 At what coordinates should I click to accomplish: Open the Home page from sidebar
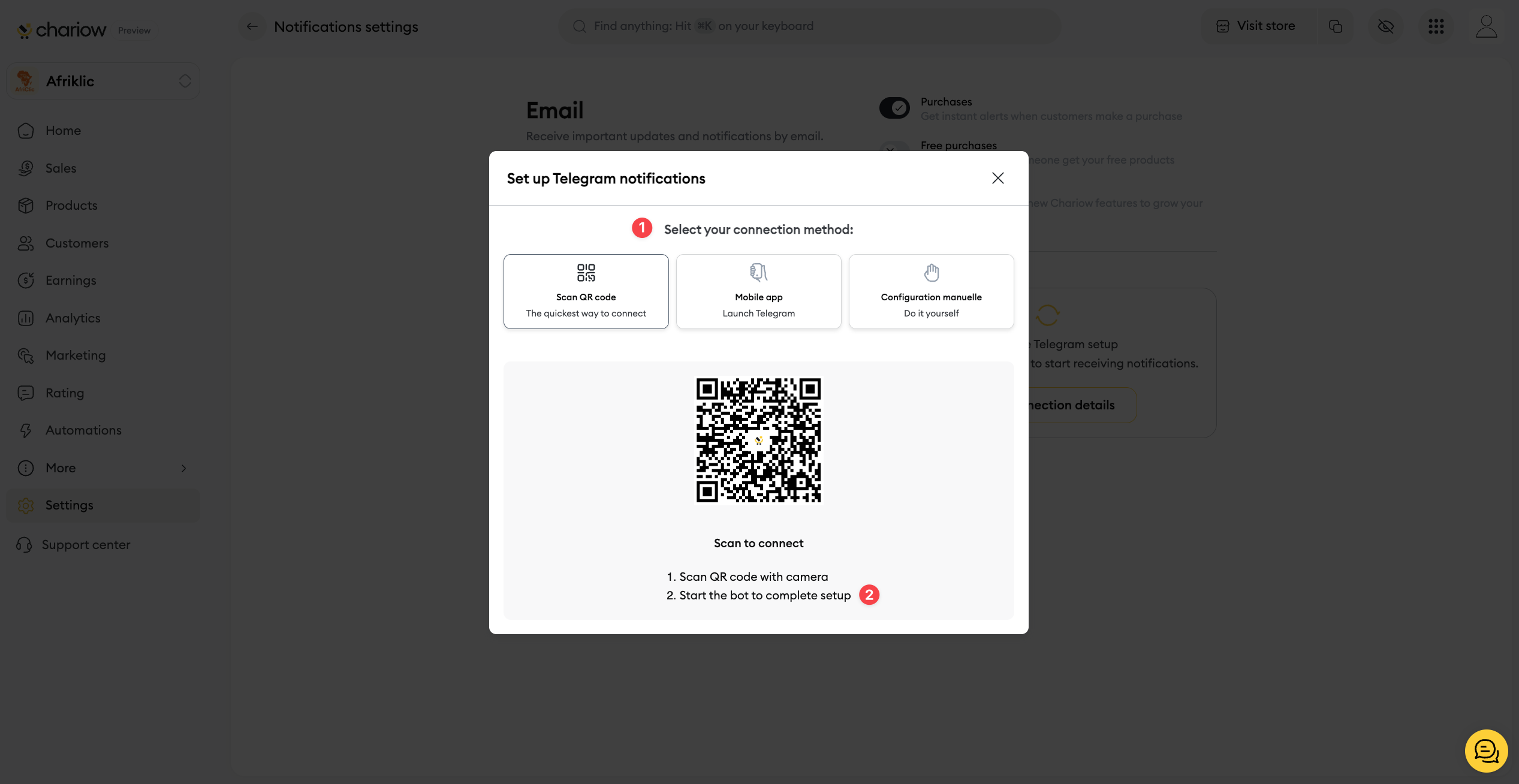click(x=63, y=131)
